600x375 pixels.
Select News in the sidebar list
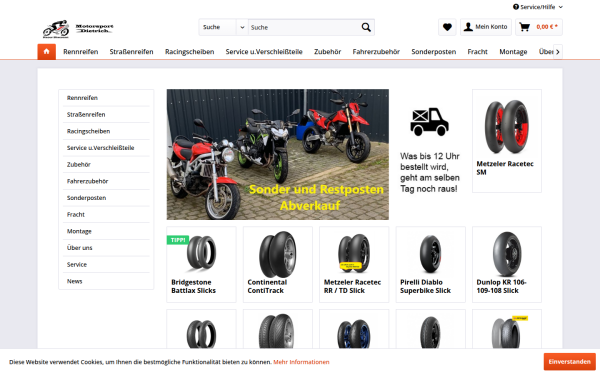106,281
